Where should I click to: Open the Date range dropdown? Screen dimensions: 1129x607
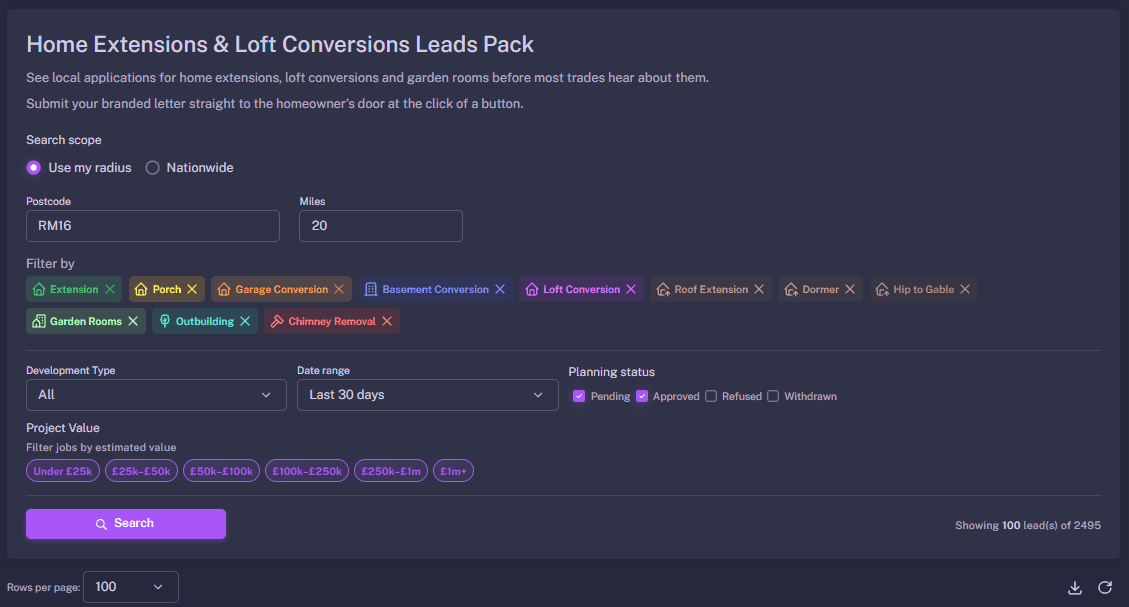(428, 395)
